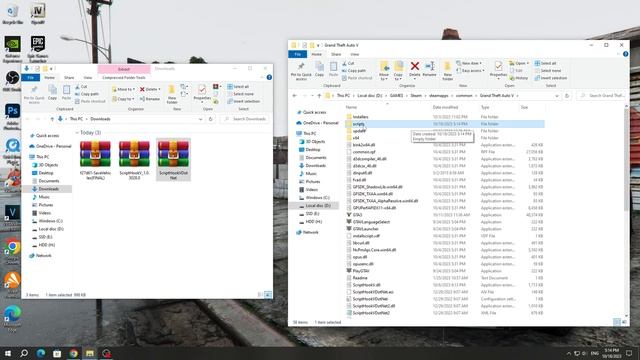This screenshot has width=640, height=360.
Task: Click Move to in the Grand Theft Auto V ribbon
Action: point(384,70)
